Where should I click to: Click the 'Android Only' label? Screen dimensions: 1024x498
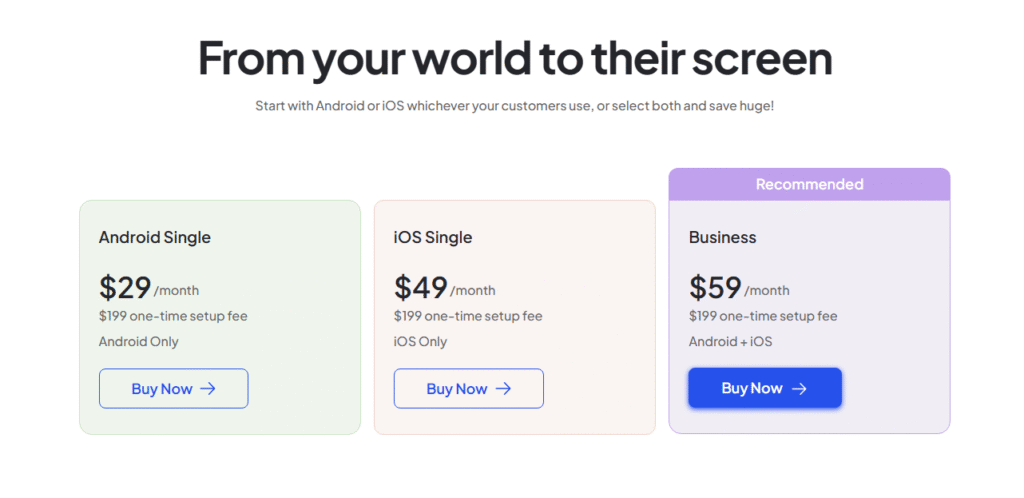(x=139, y=342)
